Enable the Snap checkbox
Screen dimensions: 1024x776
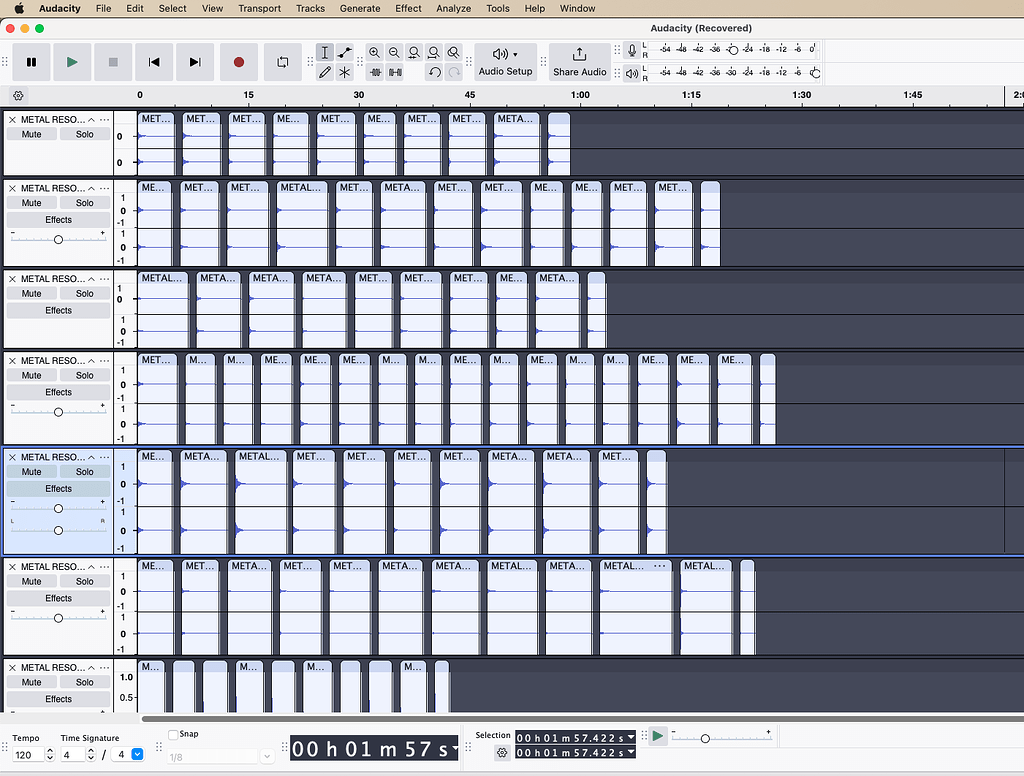tap(175, 733)
